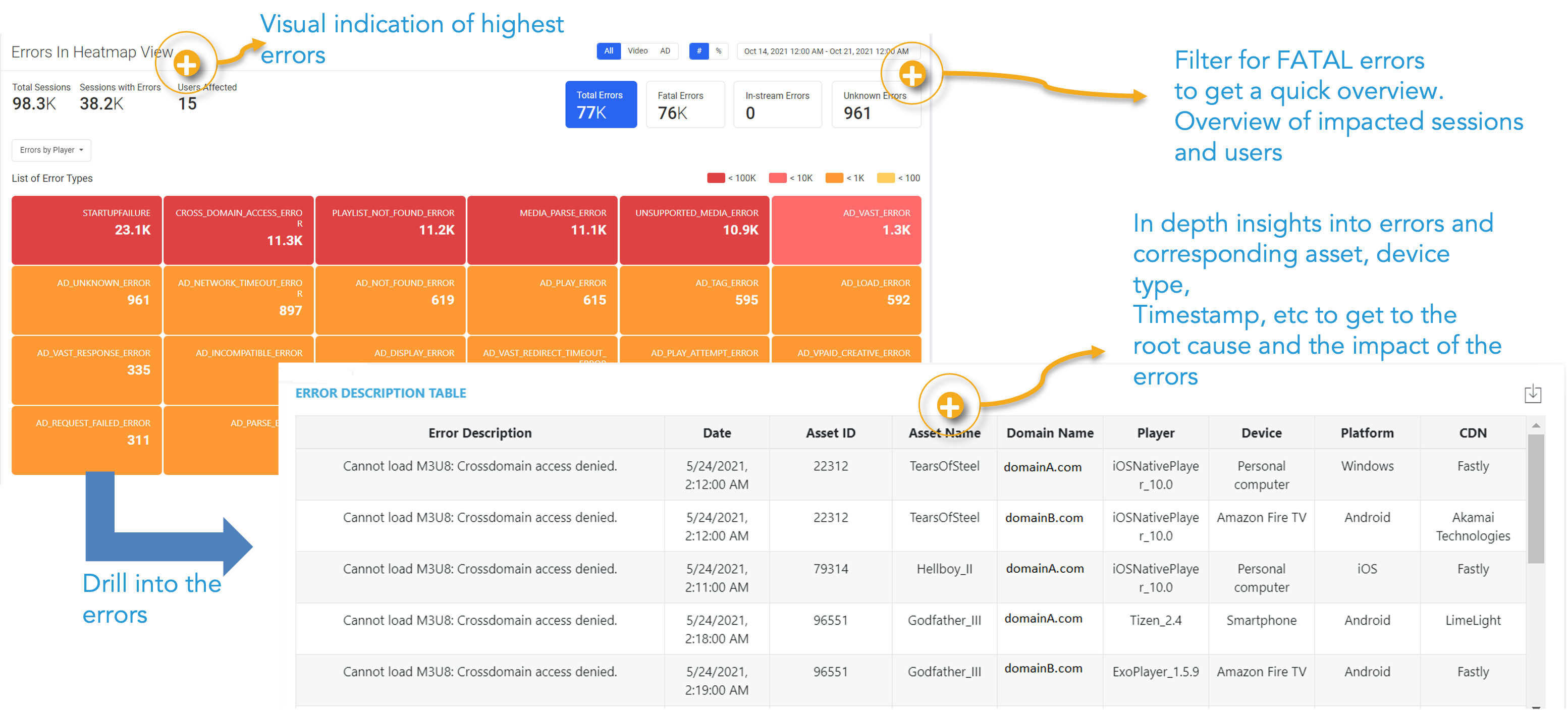Select the Akamai Technologies CDN cell

[x=1473, y=527]
